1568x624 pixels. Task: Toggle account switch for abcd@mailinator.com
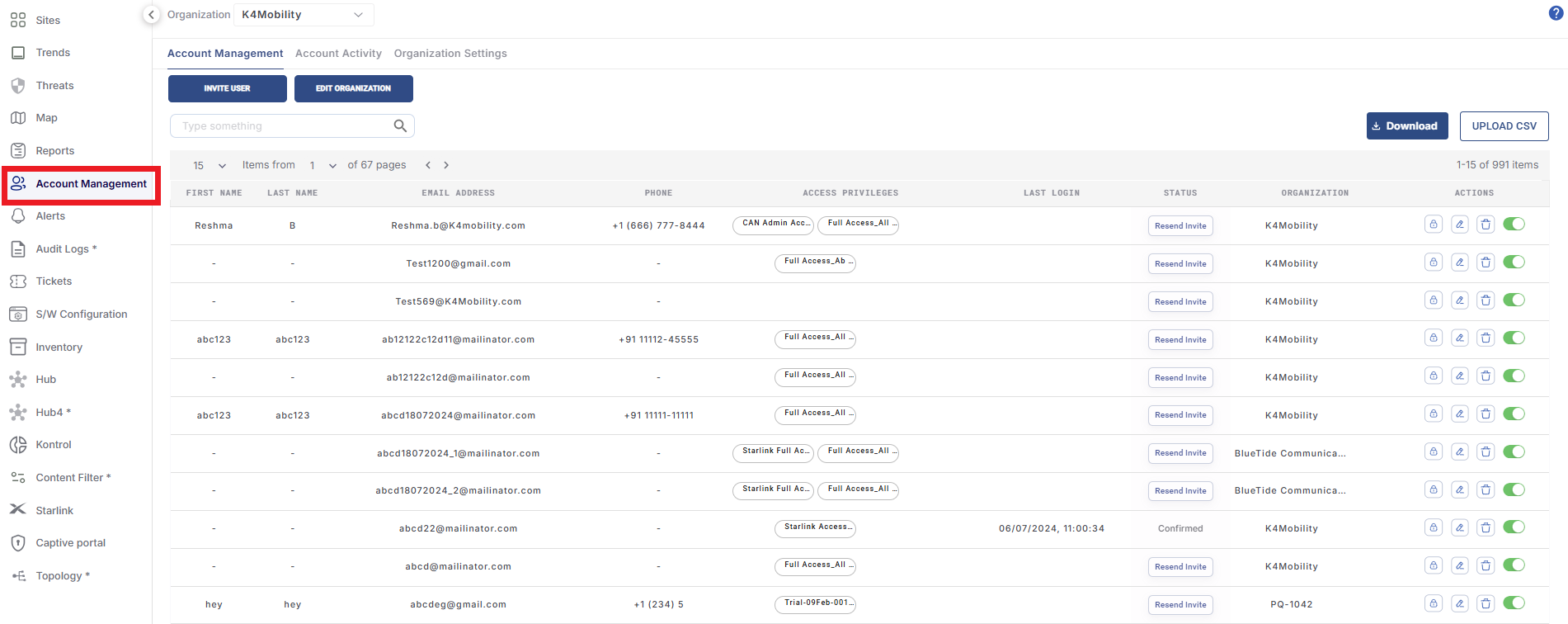click(x=1514, y=565)
